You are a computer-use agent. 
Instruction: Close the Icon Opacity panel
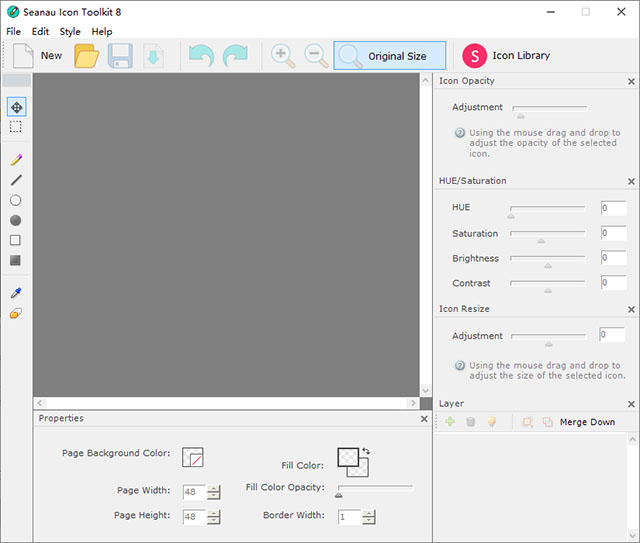(631, 82)
